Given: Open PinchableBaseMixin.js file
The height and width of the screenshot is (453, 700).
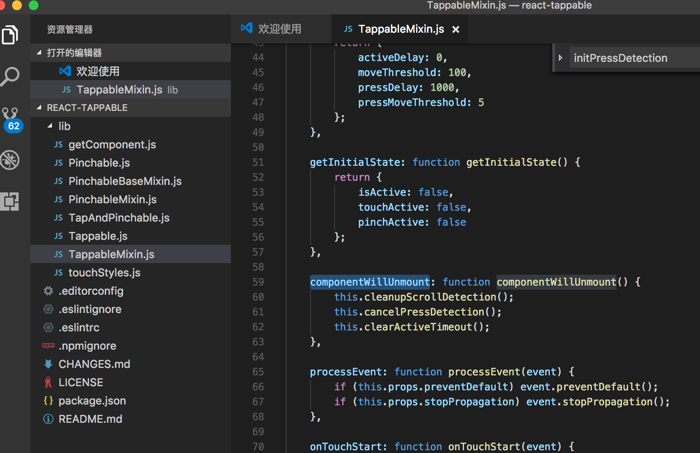Looking at the screenshot, I should pyautogui.click(x=130, y=181).
